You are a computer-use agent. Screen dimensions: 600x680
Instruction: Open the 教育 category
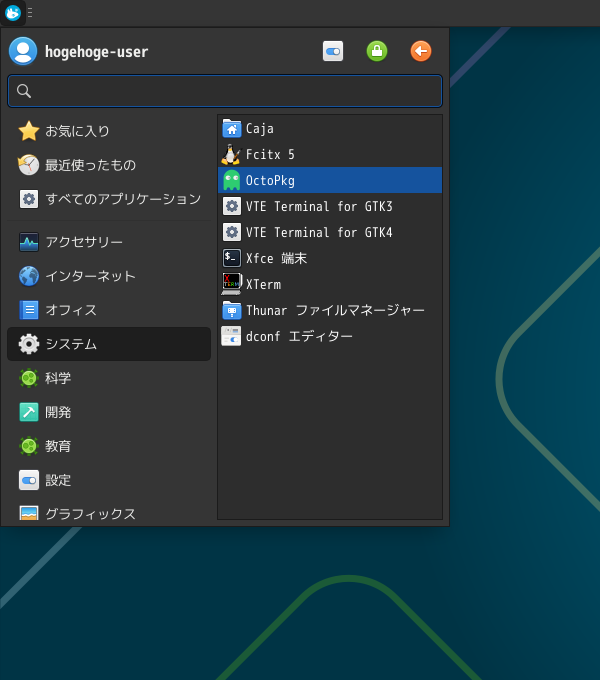[109, 446]
